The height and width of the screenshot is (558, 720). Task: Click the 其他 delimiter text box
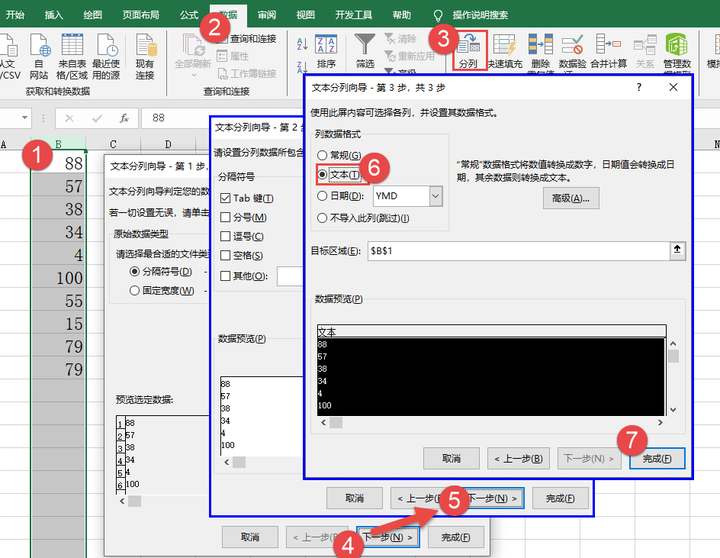coord(290,276)
